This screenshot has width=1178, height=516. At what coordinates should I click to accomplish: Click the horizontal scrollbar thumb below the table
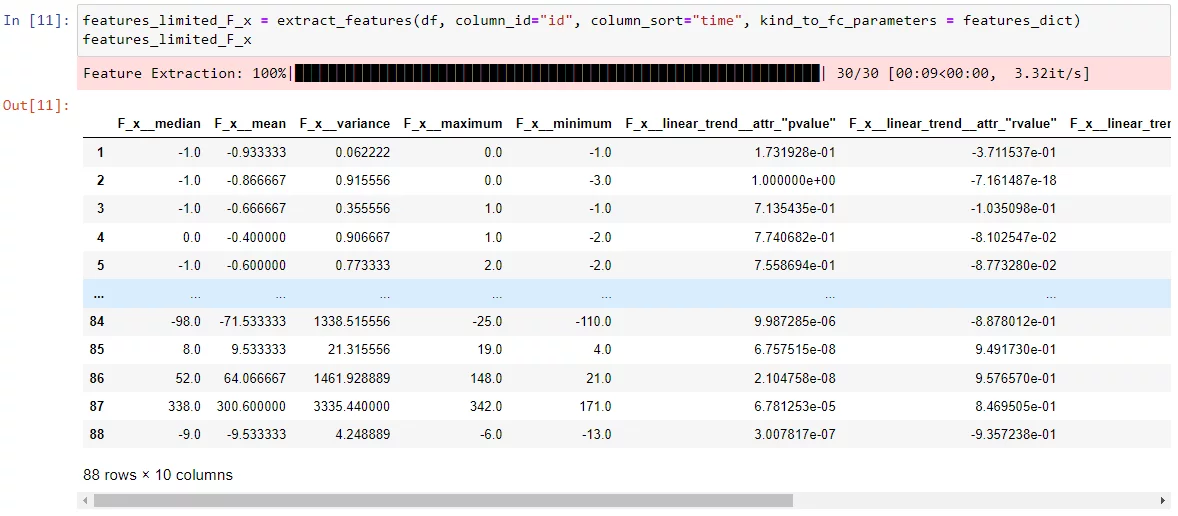pyautogui.click(x=443, y=500)
